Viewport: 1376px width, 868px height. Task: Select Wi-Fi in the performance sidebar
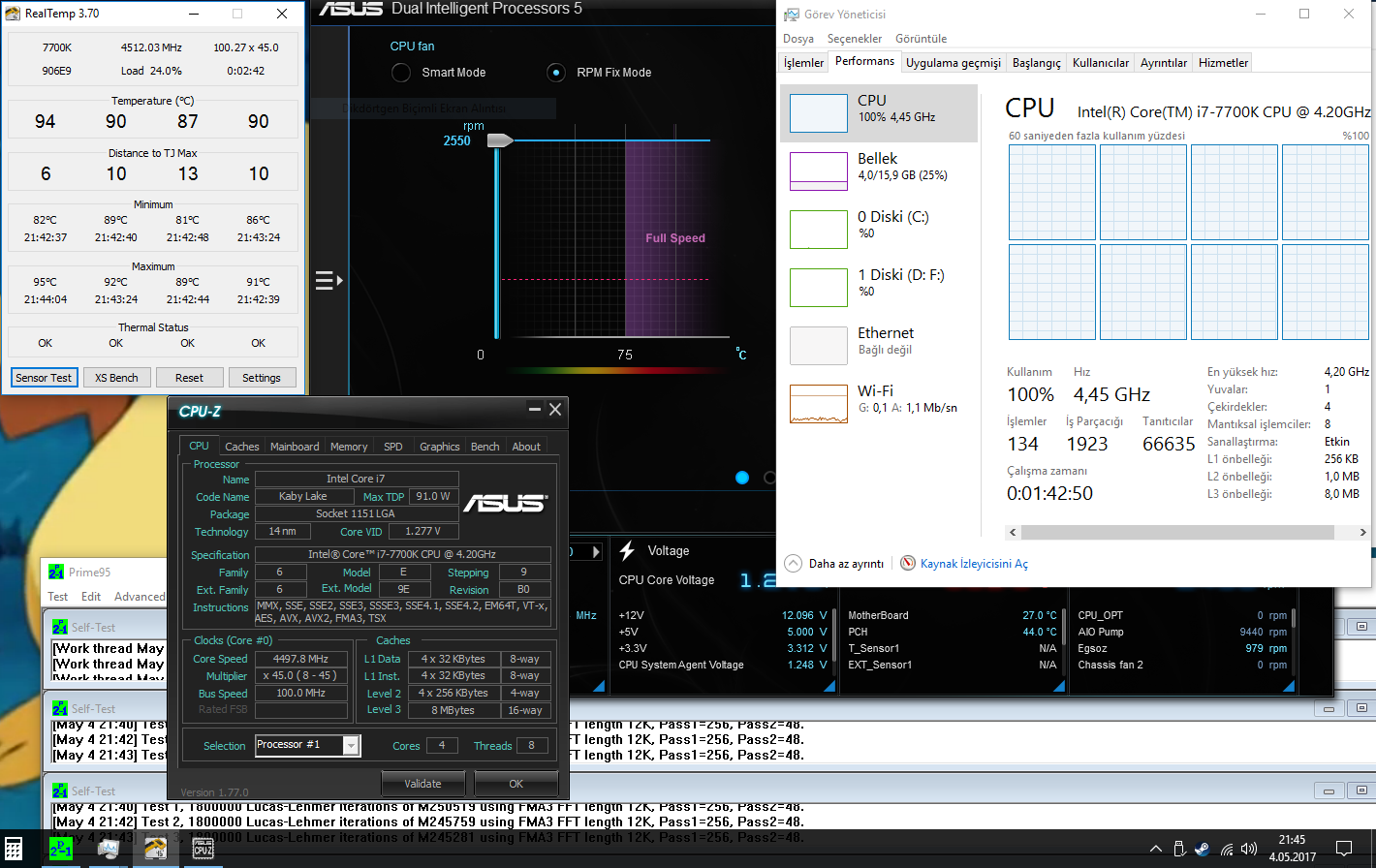coord(879,404)
